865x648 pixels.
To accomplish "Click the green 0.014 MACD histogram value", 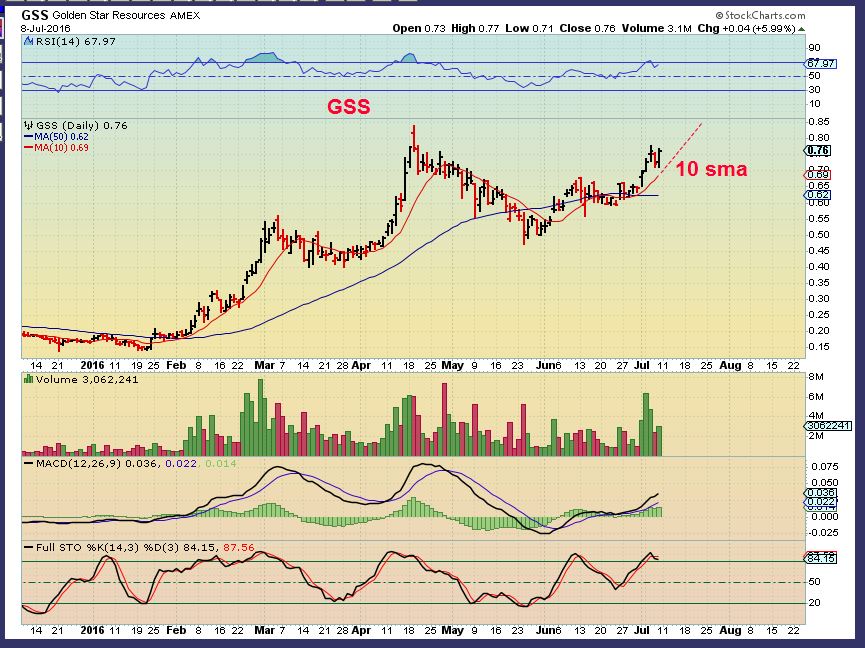I will coord(221,463).
